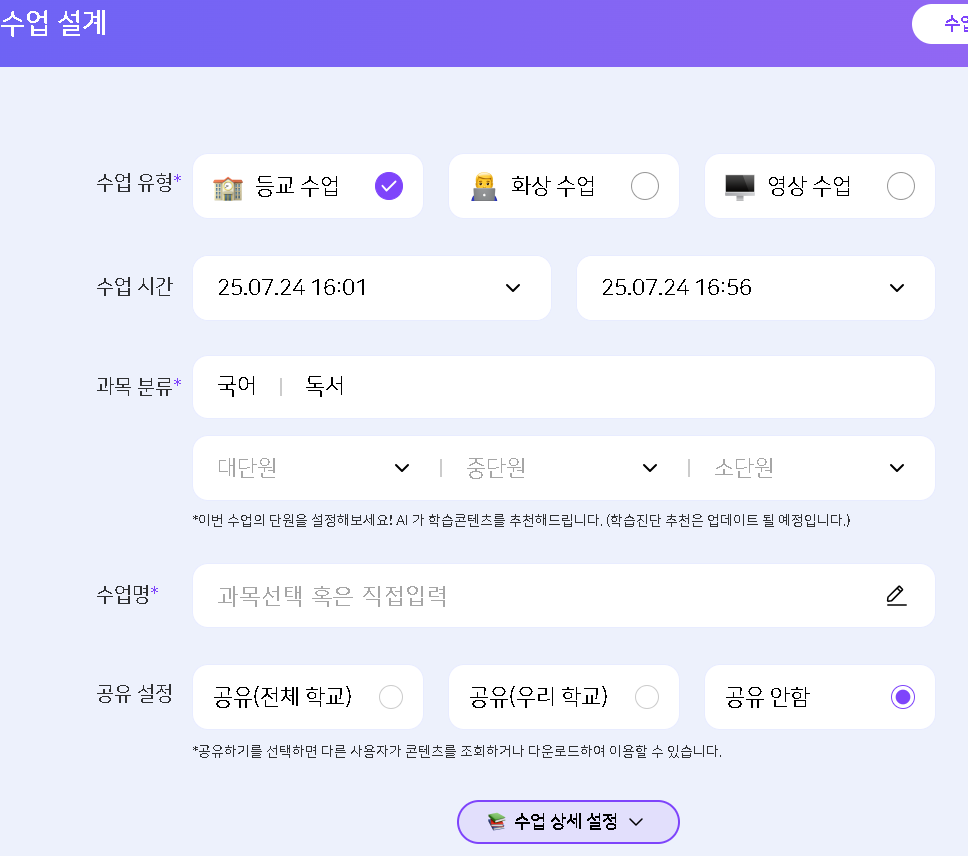Select the 화상 수업 radio button

point(645,186)
